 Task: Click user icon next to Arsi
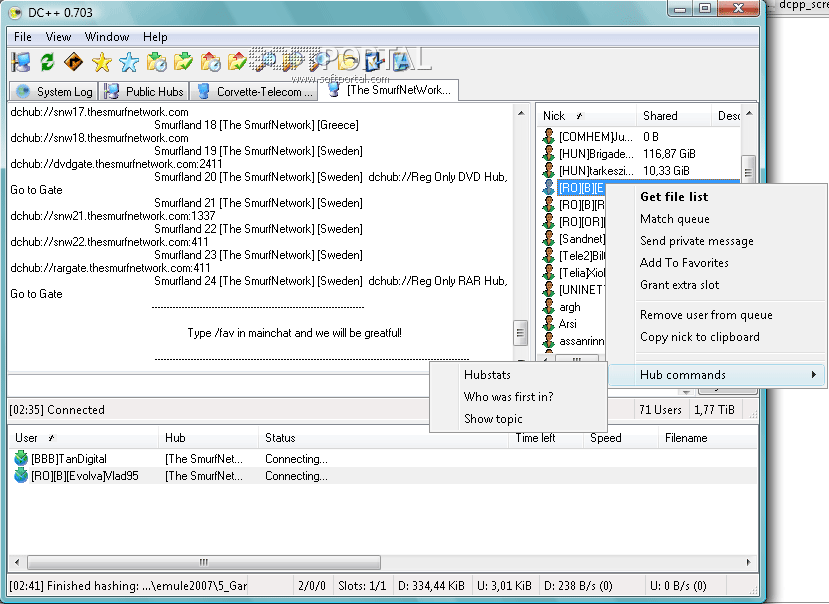548,324
